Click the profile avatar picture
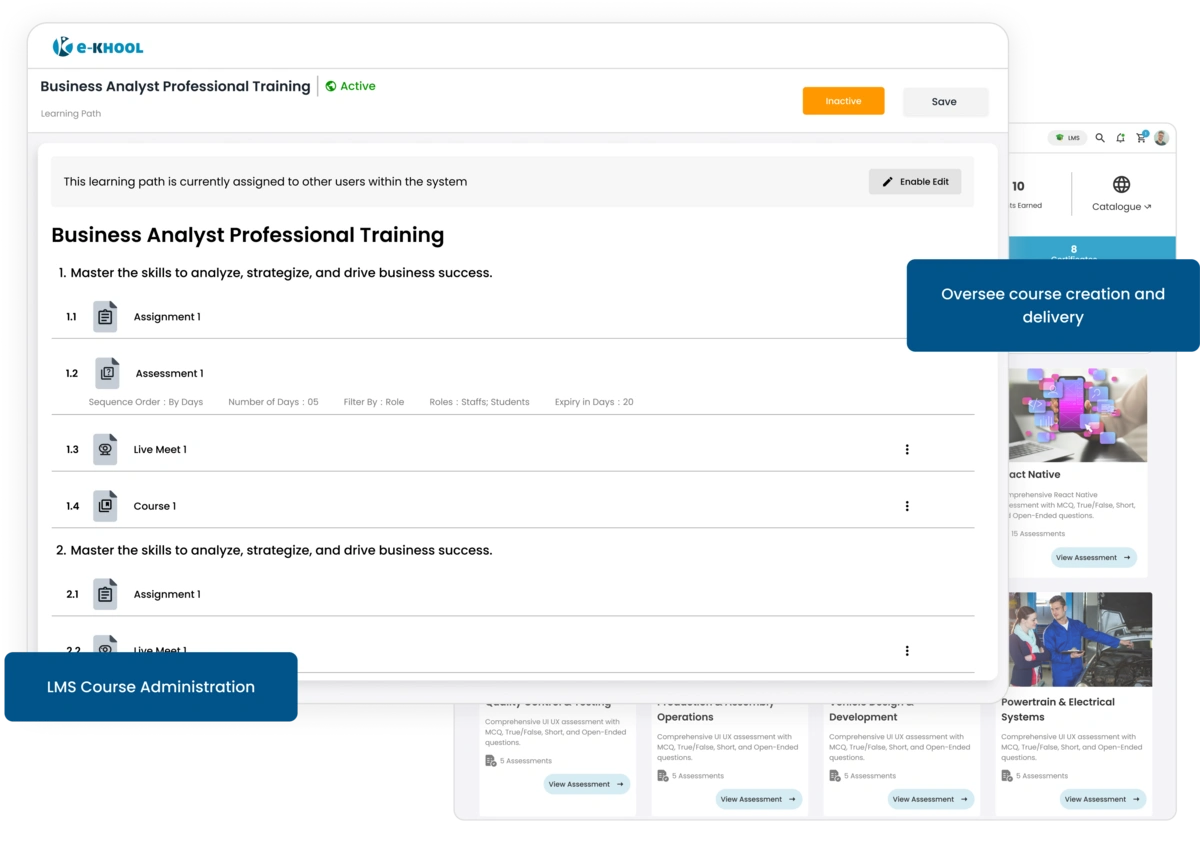 click(x=1160, y=137)
